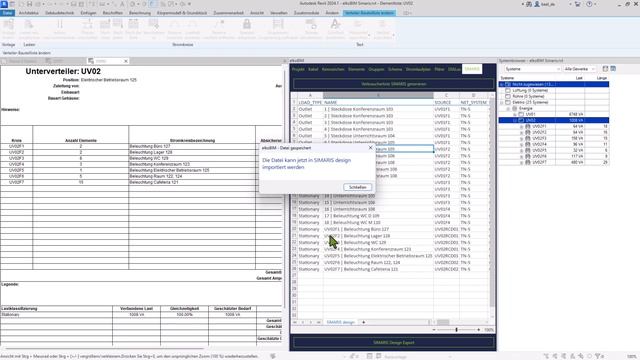Screen dimensions: 640x360
Task: Click SIMARIS Design Export button
Action: point(393,342)
